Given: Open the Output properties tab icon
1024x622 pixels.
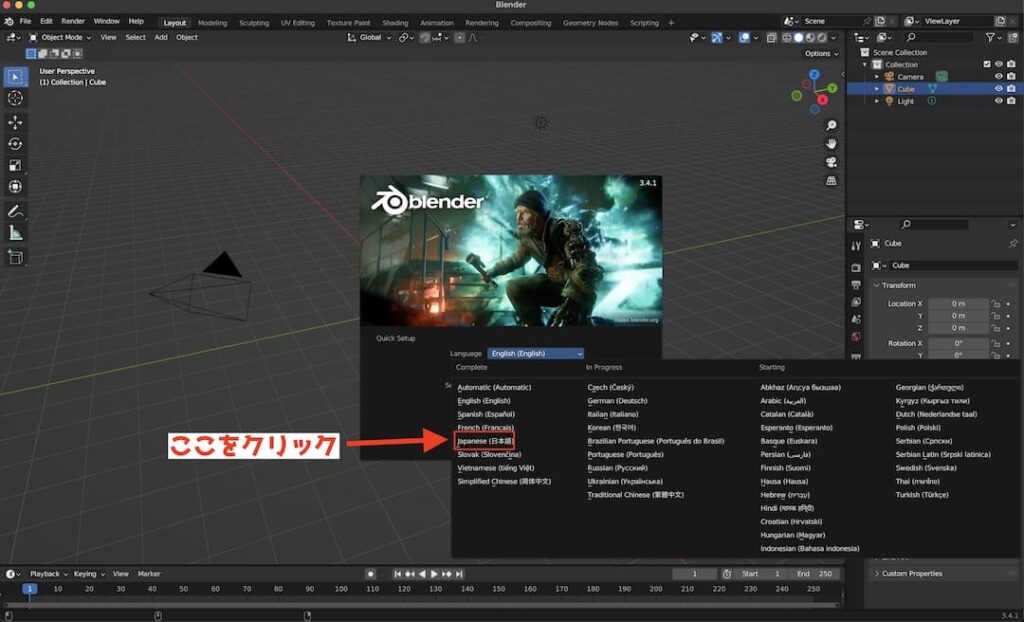Looking at the screenshot, I should tap(856, 286).
